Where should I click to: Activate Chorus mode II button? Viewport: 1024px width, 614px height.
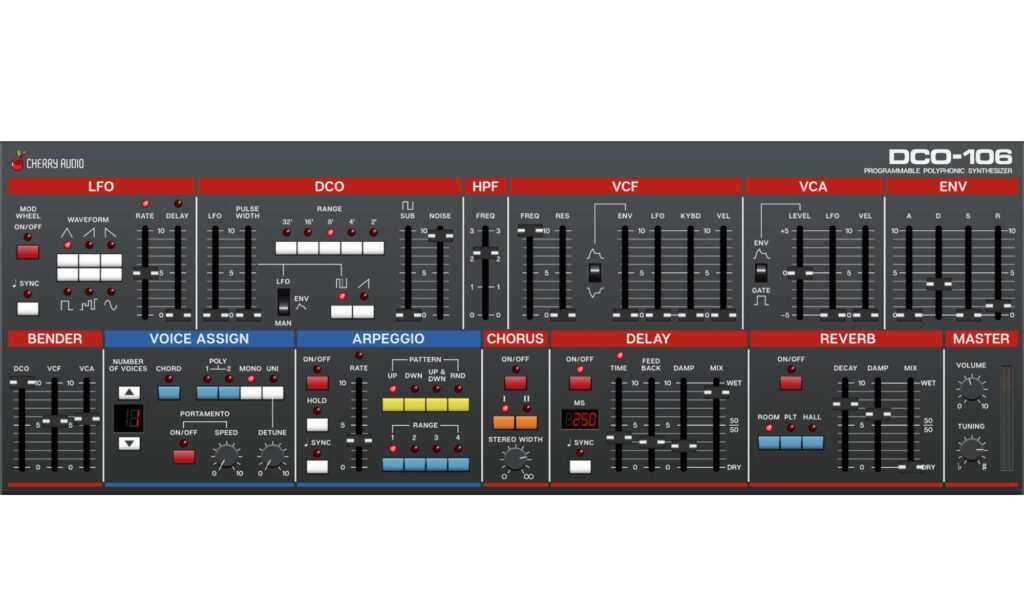(x=526, y=423)
